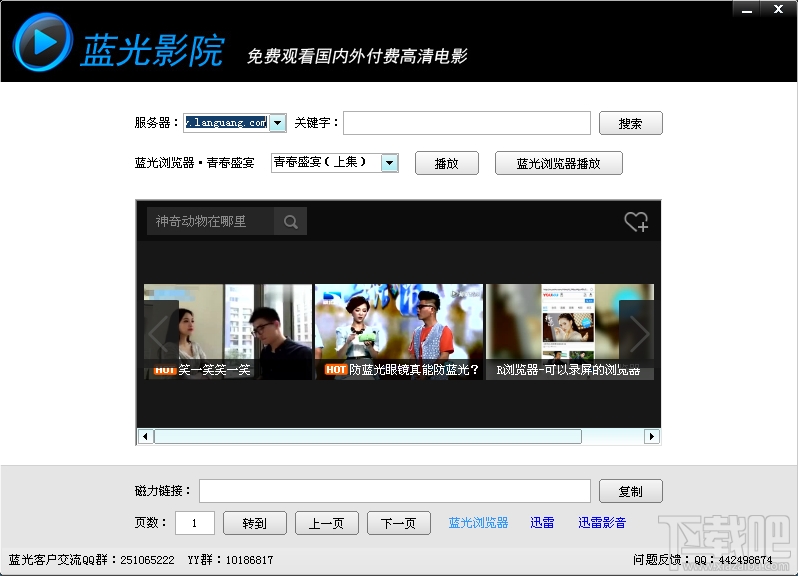Go to previous page with 上一页

327,523
